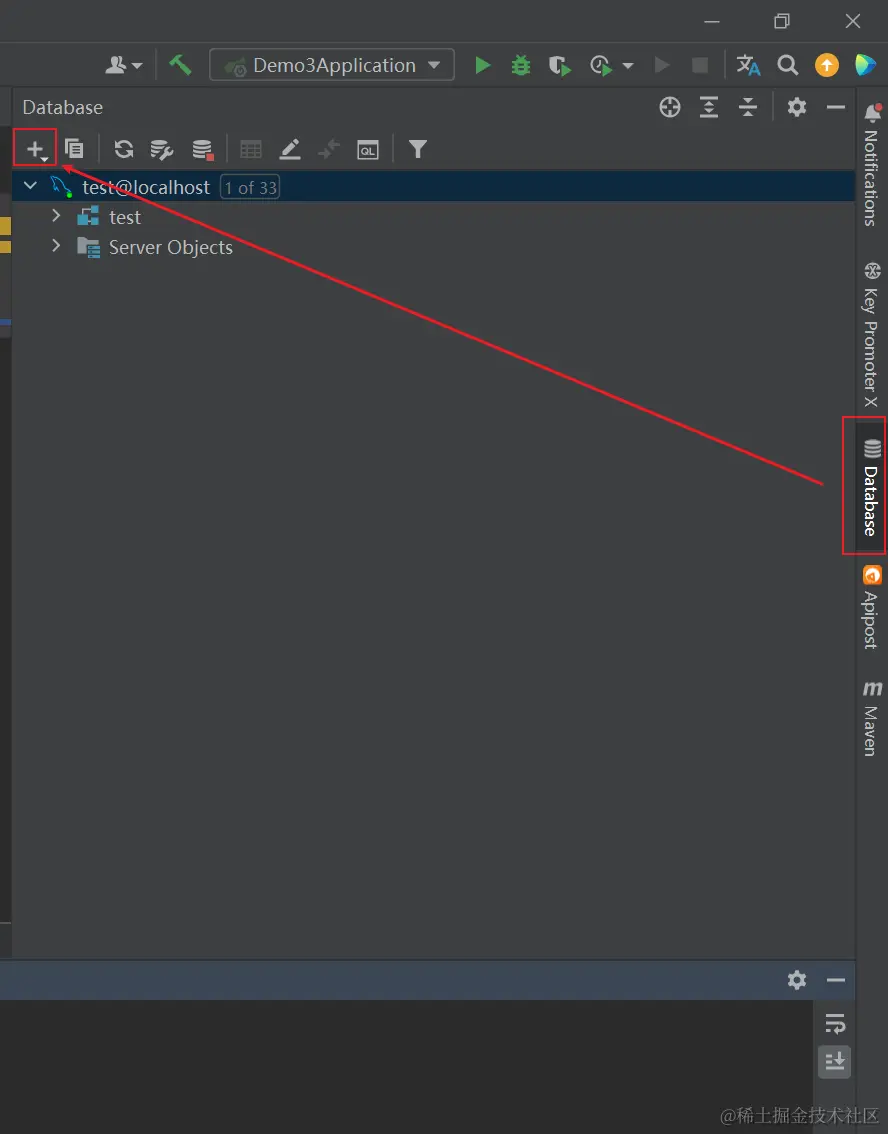This screenshot has height=1134, width=888.
Task: Expand the Server Objects node
Action: (x=56, y=245)
